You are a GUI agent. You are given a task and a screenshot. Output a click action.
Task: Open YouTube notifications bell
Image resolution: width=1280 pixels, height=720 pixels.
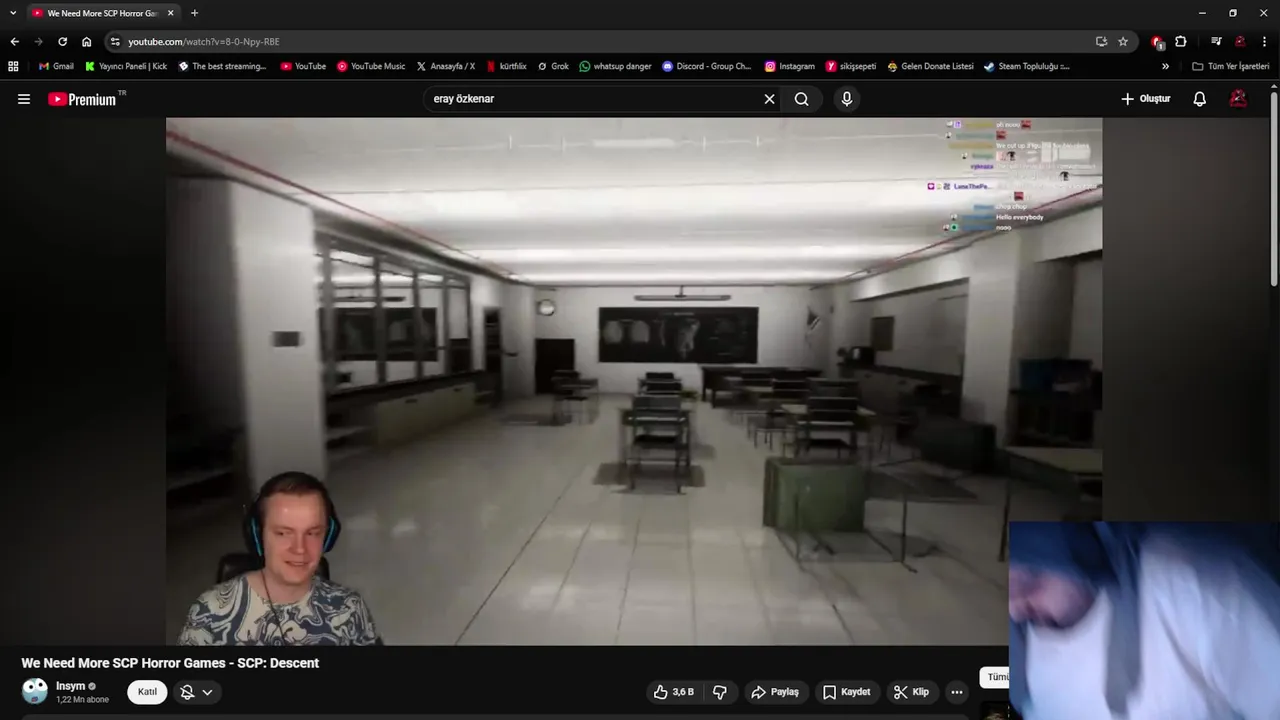(1199, 99)
